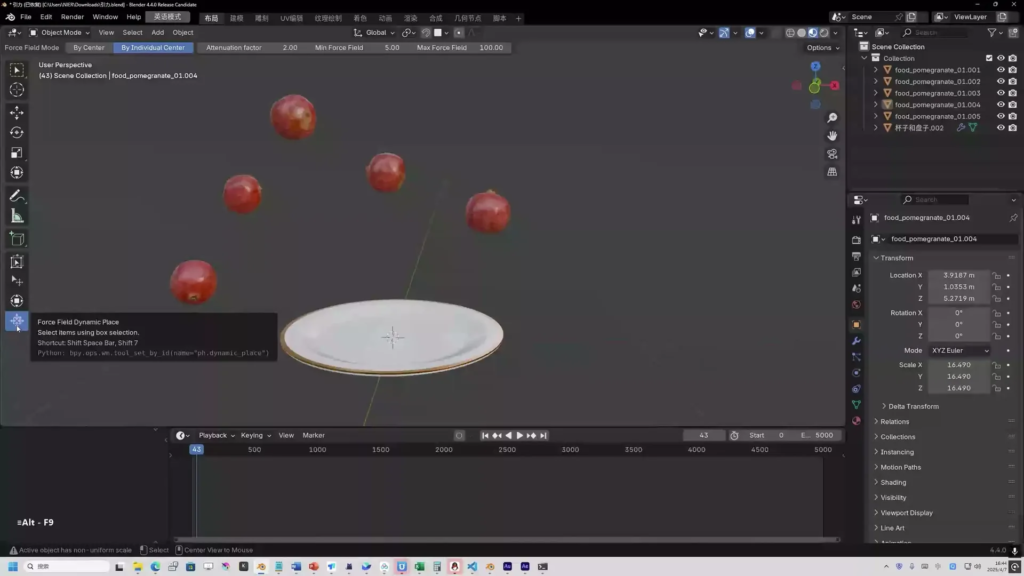
Task: Toggle Location X lock icon
Action: (997, 276)
